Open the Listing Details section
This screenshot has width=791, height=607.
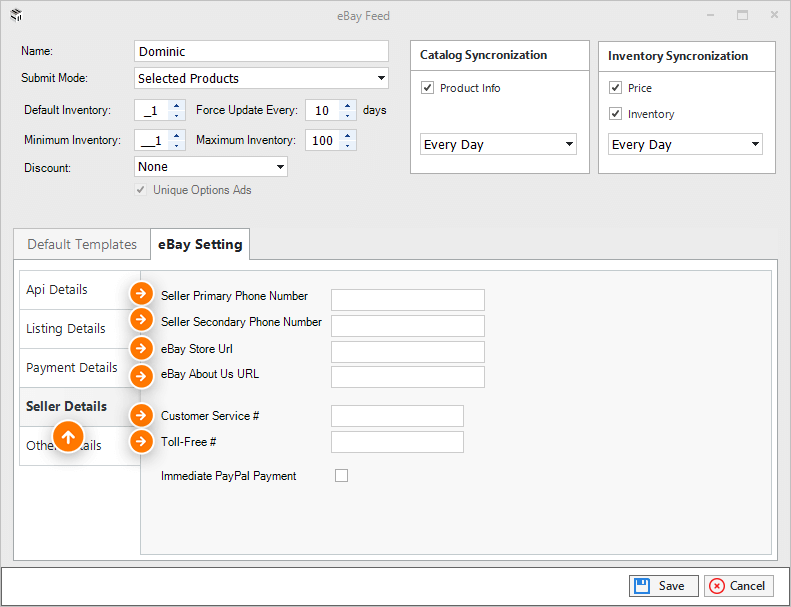click(80, 328)
